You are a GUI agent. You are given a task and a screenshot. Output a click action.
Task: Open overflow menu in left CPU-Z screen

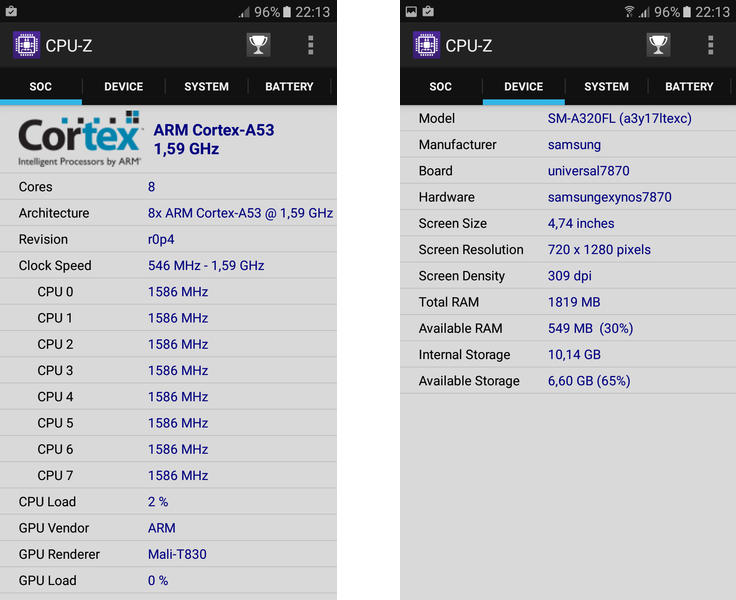(310, 45)
